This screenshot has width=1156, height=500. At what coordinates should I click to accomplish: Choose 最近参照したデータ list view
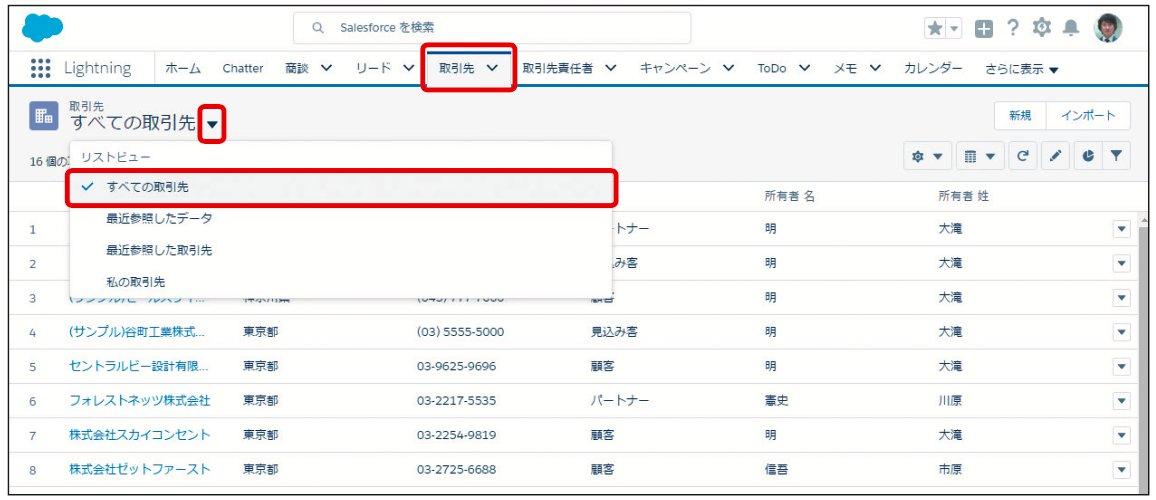[x=341, y=218]
